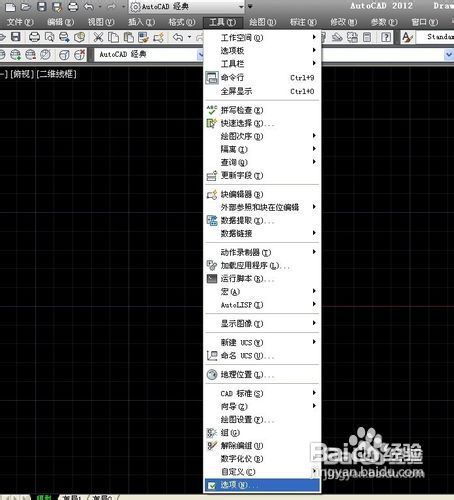The image size is (454, 500).
Task: Click the Save icon in quick access bar
Action: [41, 7]
